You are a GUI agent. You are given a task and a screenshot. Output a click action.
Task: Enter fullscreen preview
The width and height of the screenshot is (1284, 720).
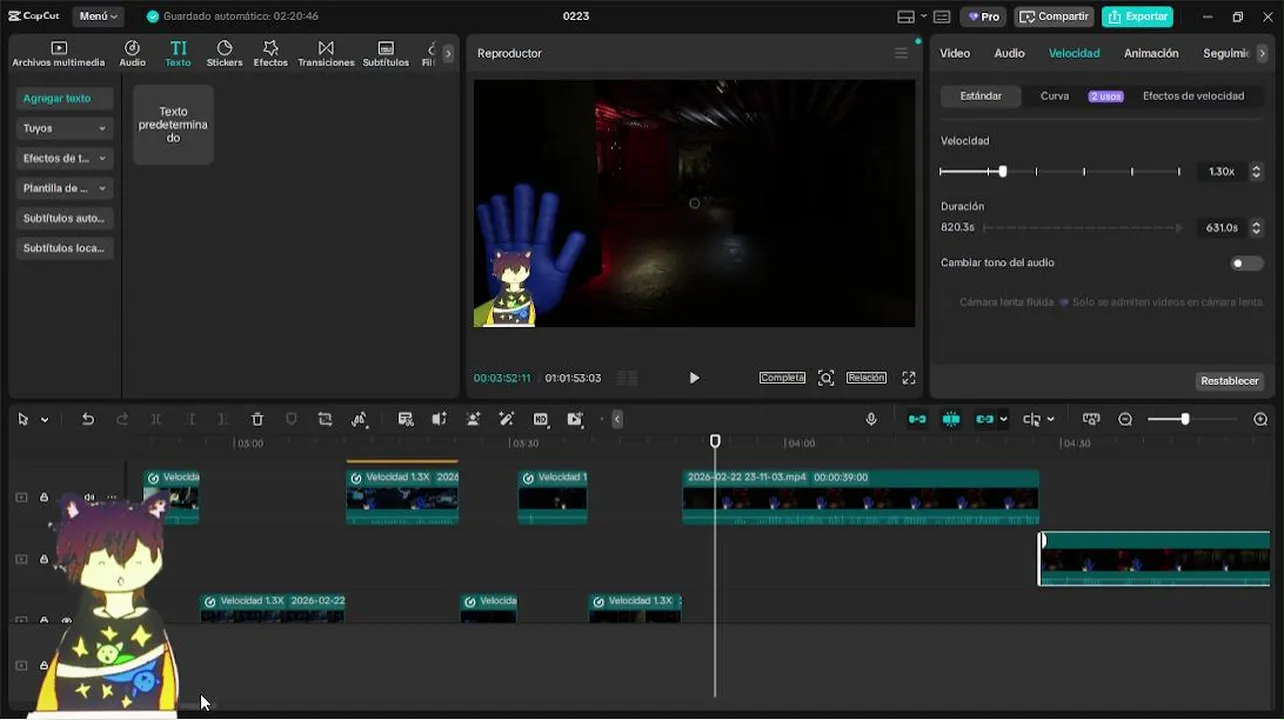[x=909, y=378]
